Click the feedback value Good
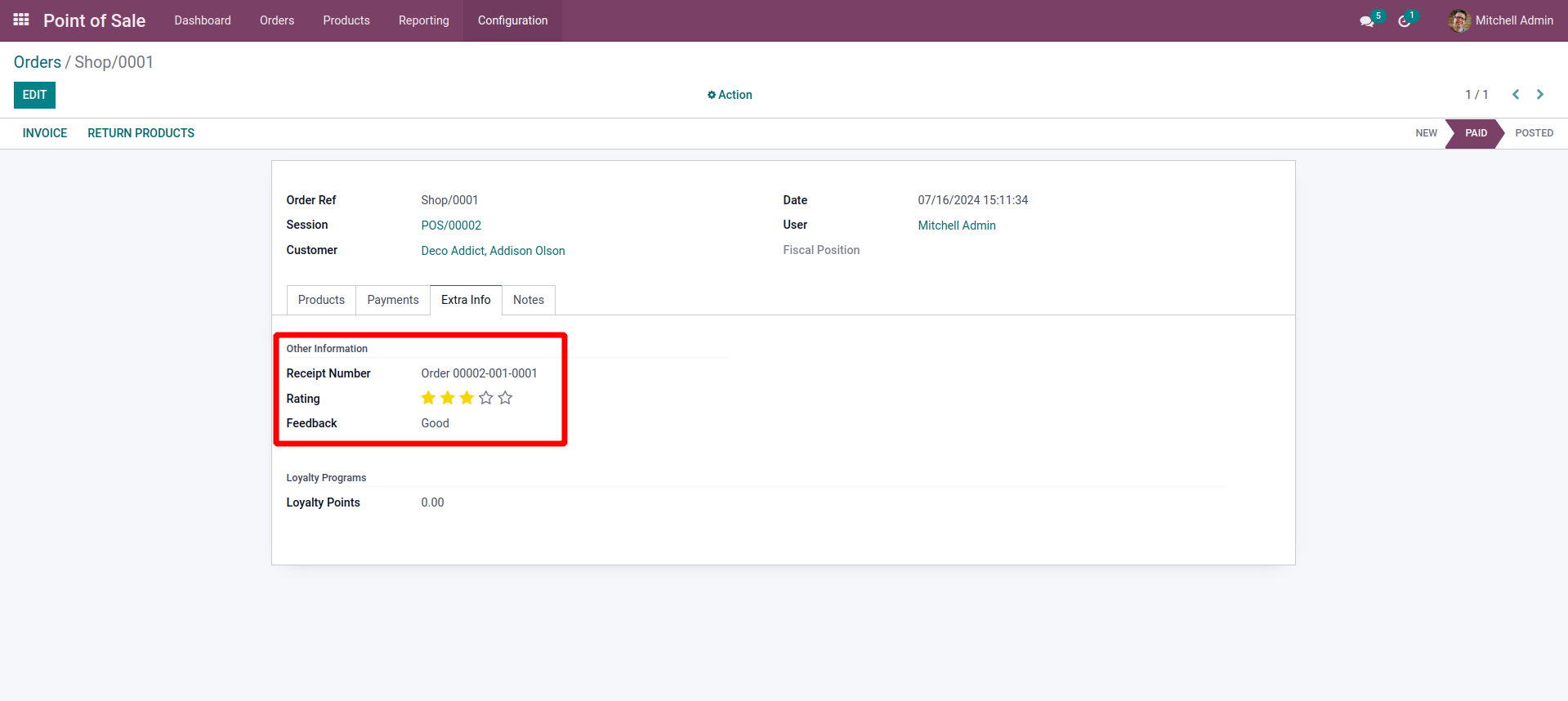Viewport: 1568px width, 701px height. tap(436, 423)
